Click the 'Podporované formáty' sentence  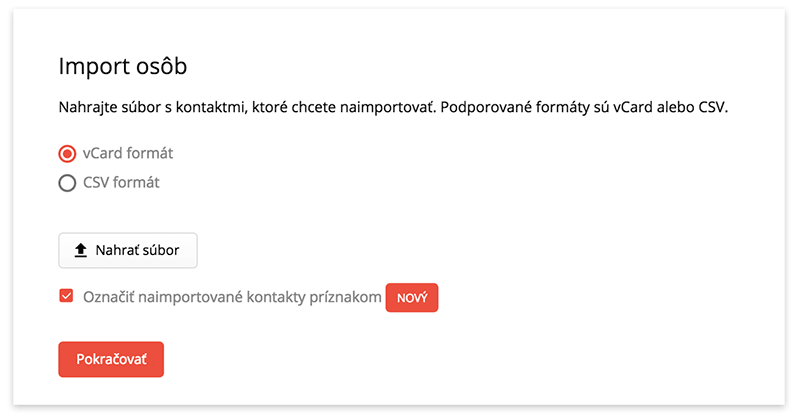coord(584,107)
